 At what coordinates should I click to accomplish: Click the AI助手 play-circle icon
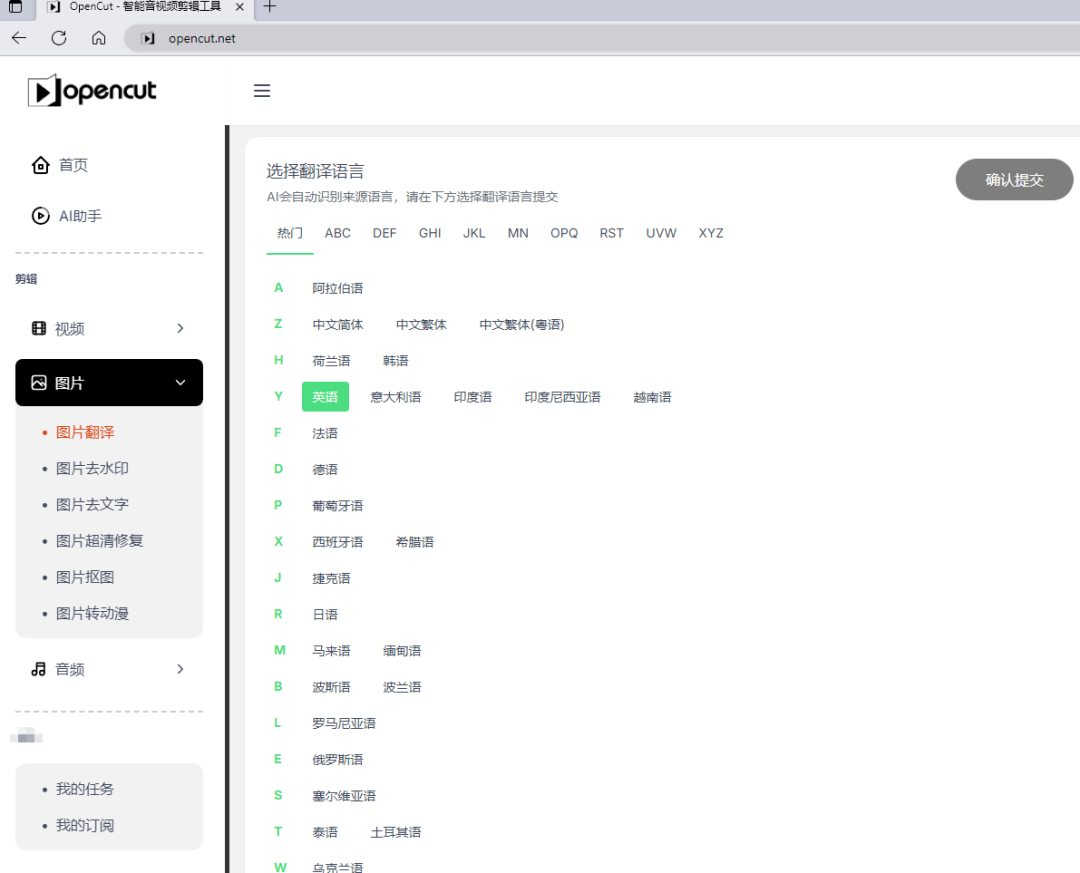(x=41, y=216)
